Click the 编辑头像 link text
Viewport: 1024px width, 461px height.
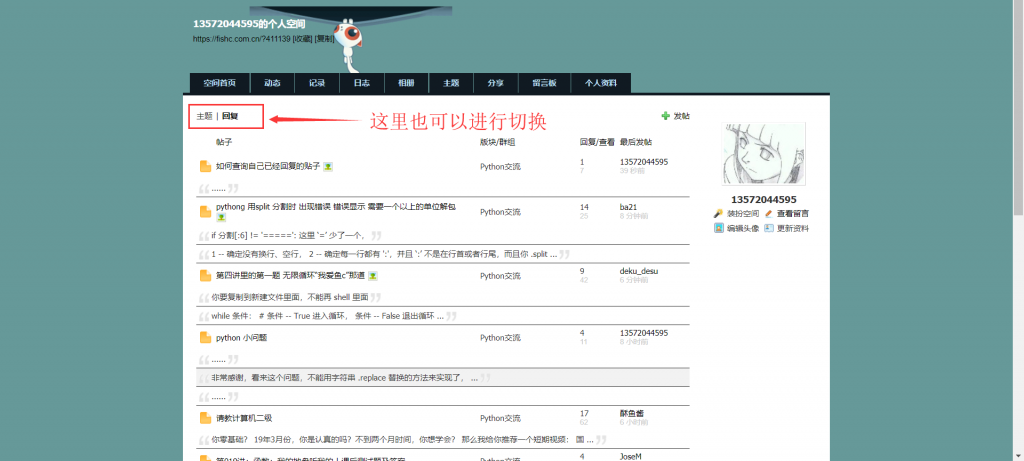click(743, 228)
